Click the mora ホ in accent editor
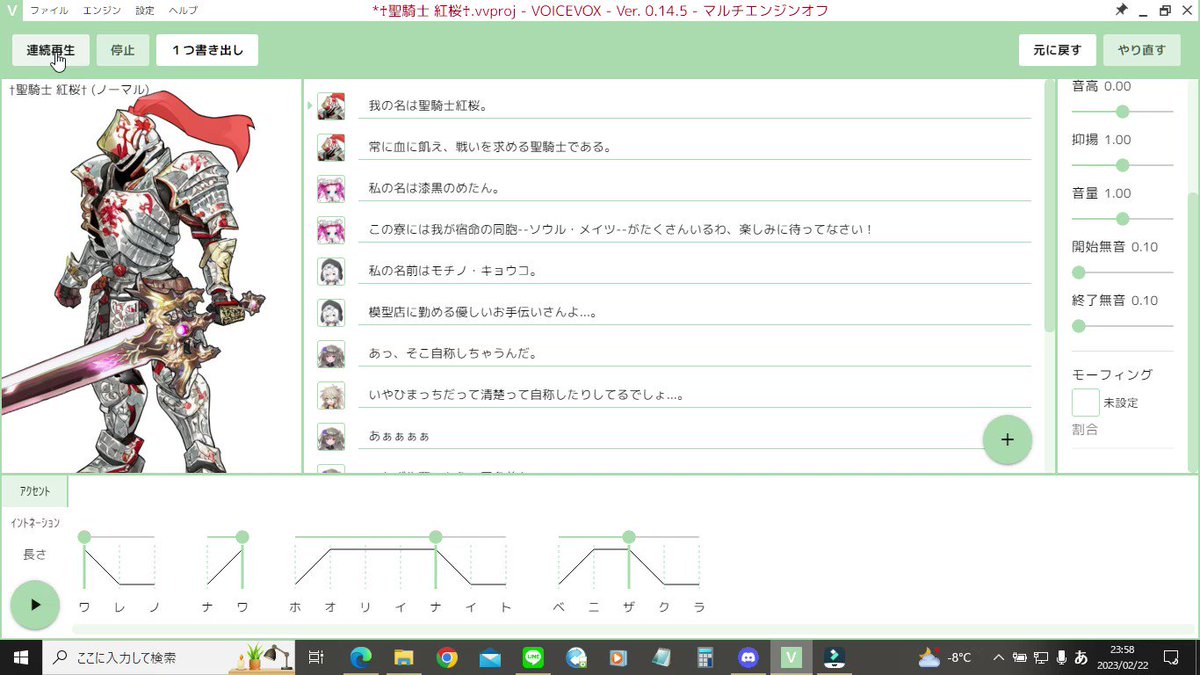 click(x=295, y=607)
